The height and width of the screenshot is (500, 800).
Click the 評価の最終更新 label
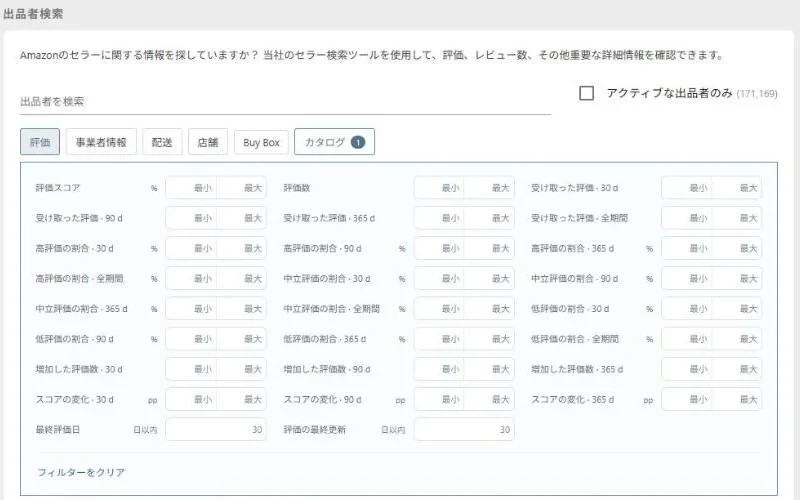click(x=315, y=430)
